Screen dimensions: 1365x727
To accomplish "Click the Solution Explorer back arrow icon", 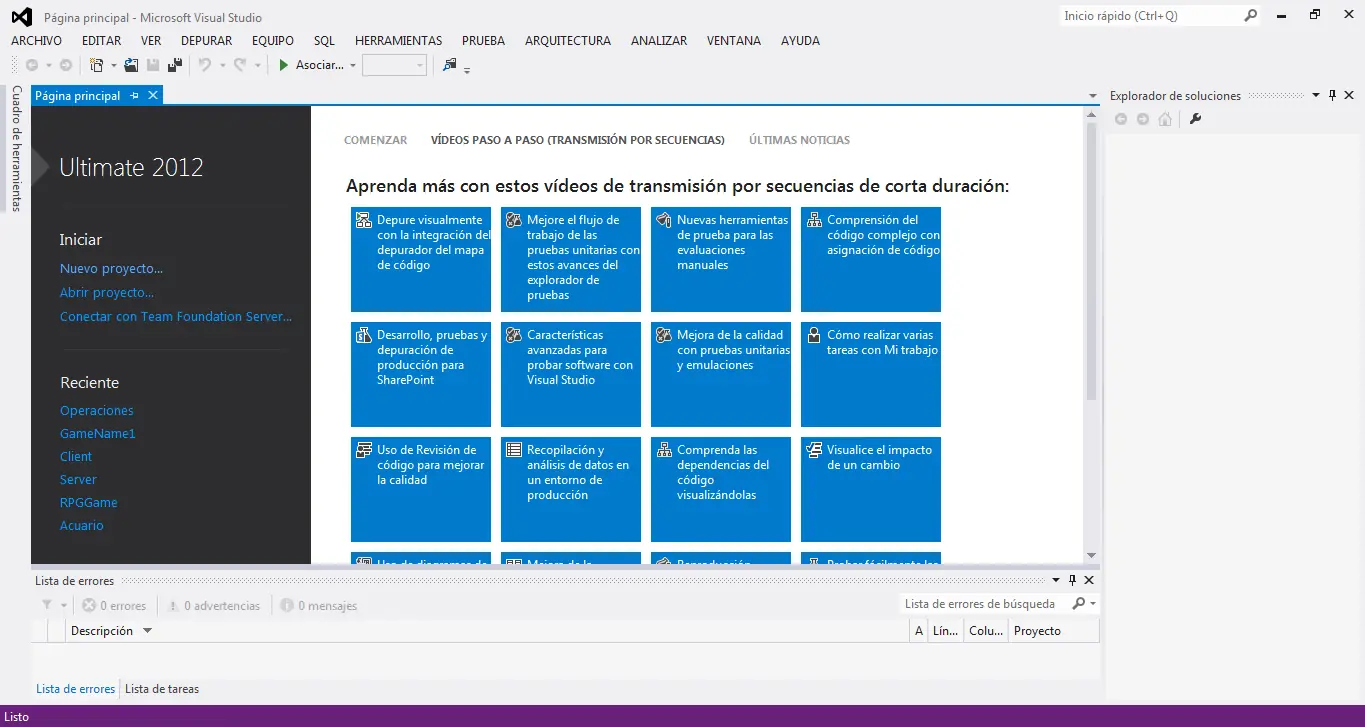I will 1121,119.
